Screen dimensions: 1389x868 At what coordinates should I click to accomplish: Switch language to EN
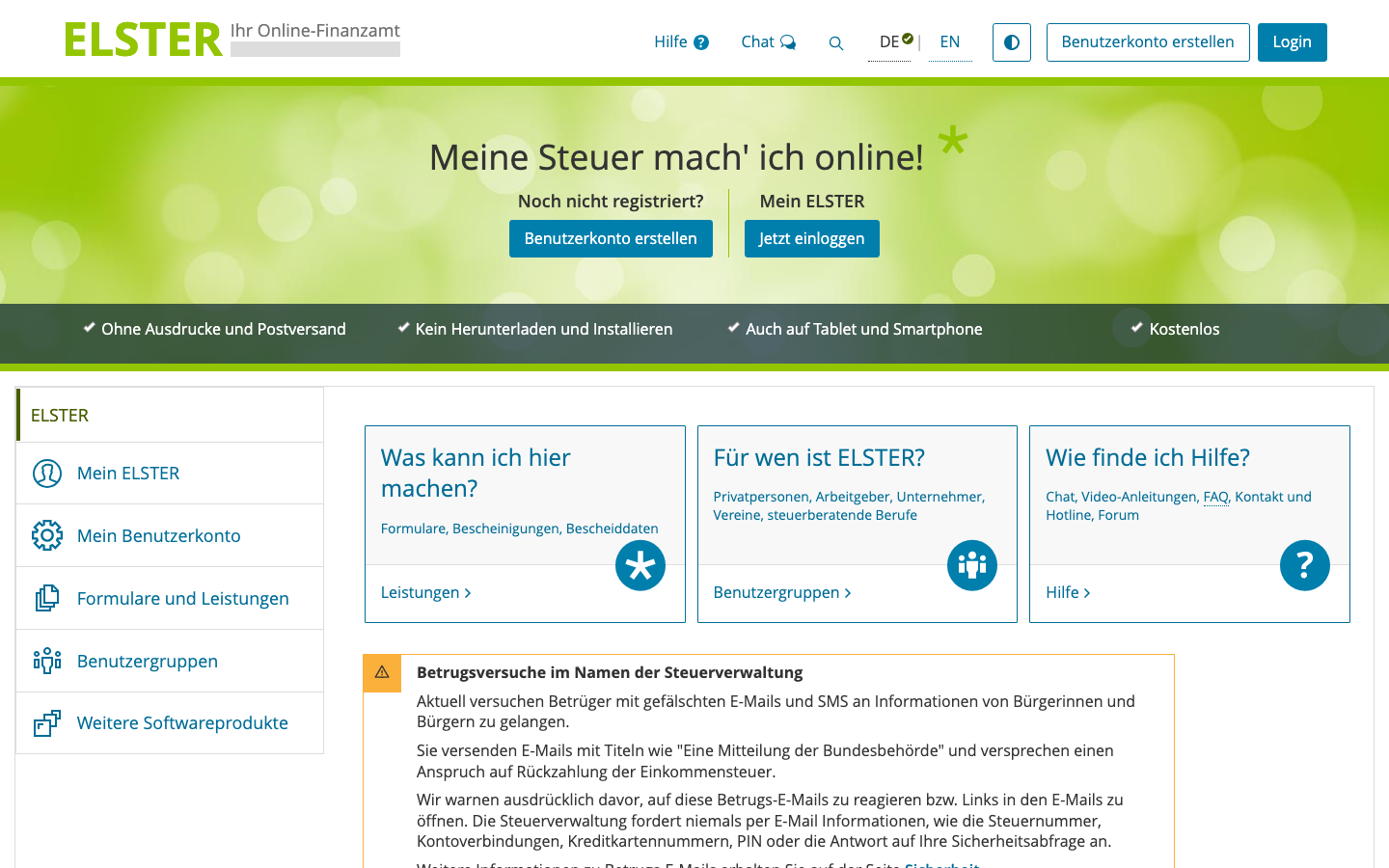click(x=950, y=42)
